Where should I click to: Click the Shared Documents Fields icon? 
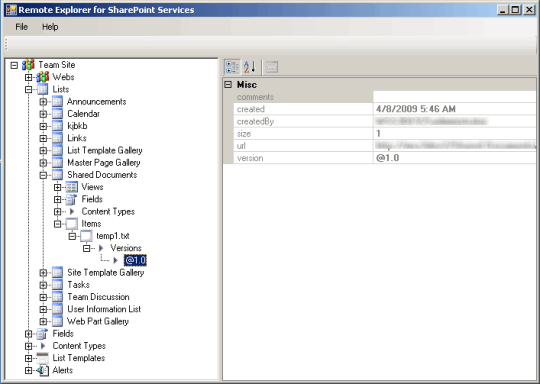point(72,199)
